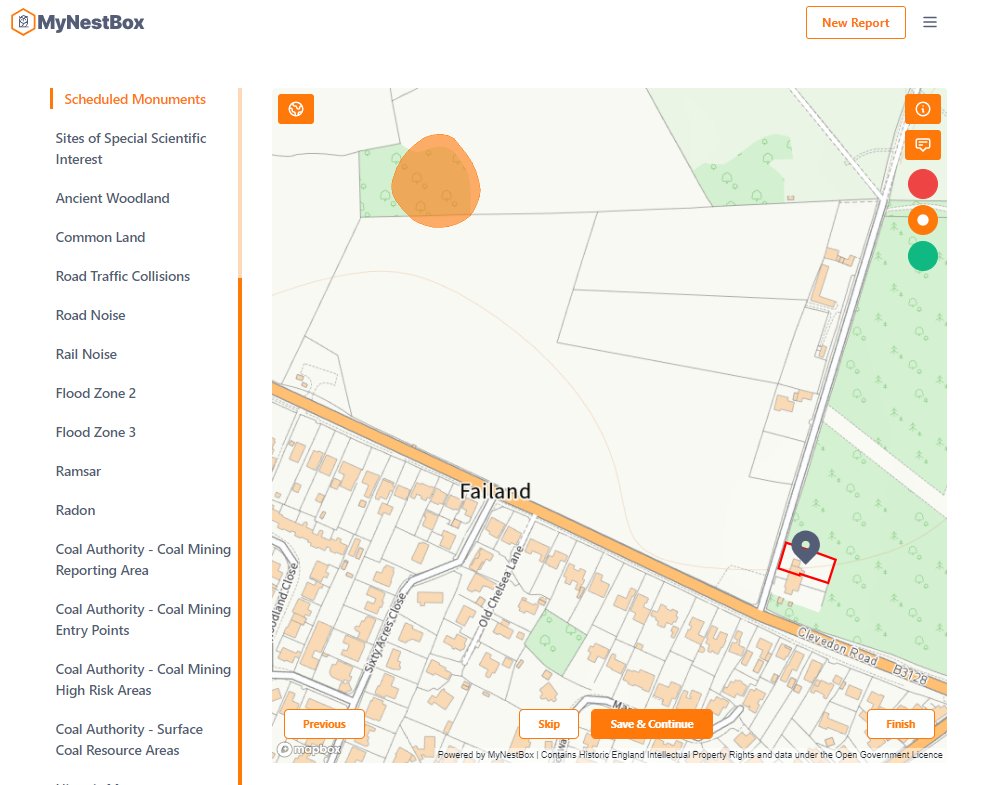Click the B3128 road label

tap(910, 673)
